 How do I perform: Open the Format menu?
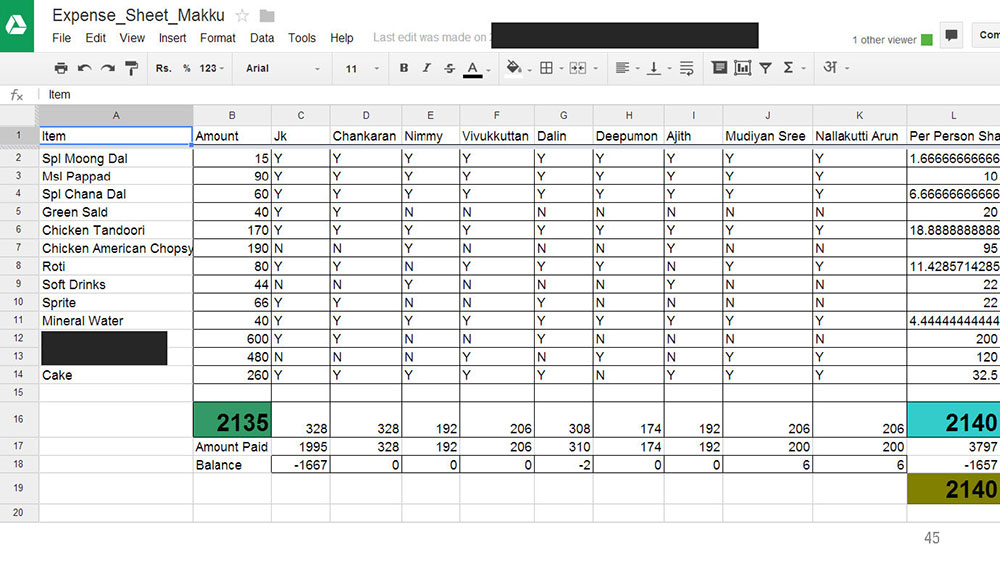pos(217,38)
